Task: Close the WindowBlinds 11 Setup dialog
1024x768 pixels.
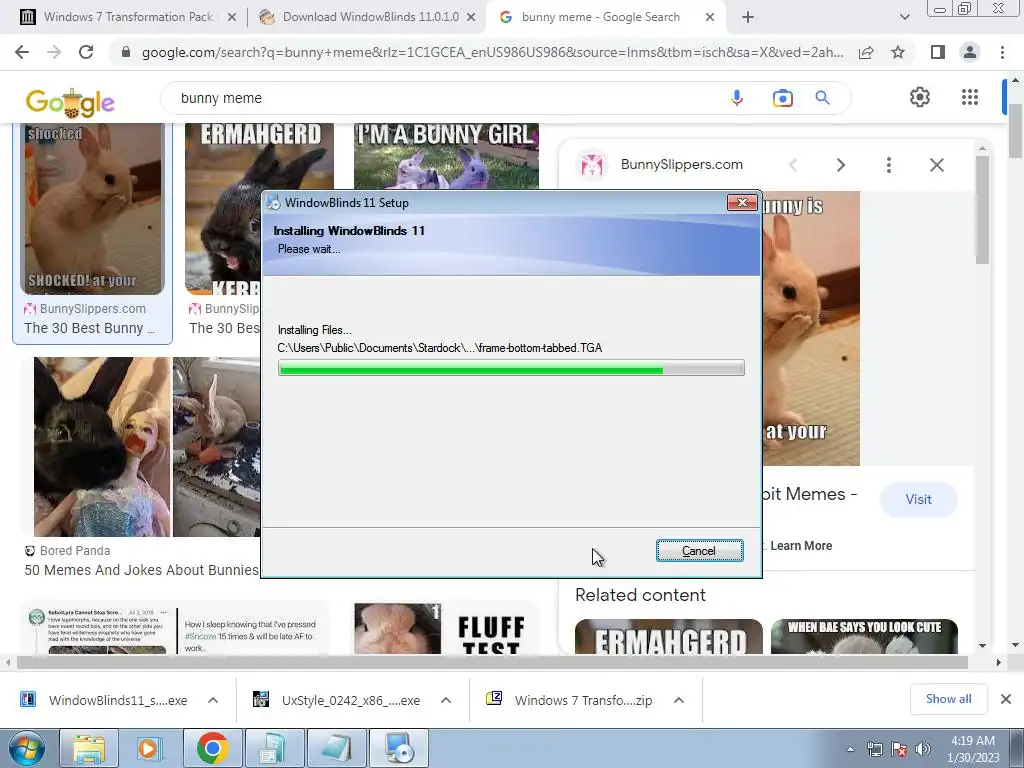Action: tap(742, 202)
